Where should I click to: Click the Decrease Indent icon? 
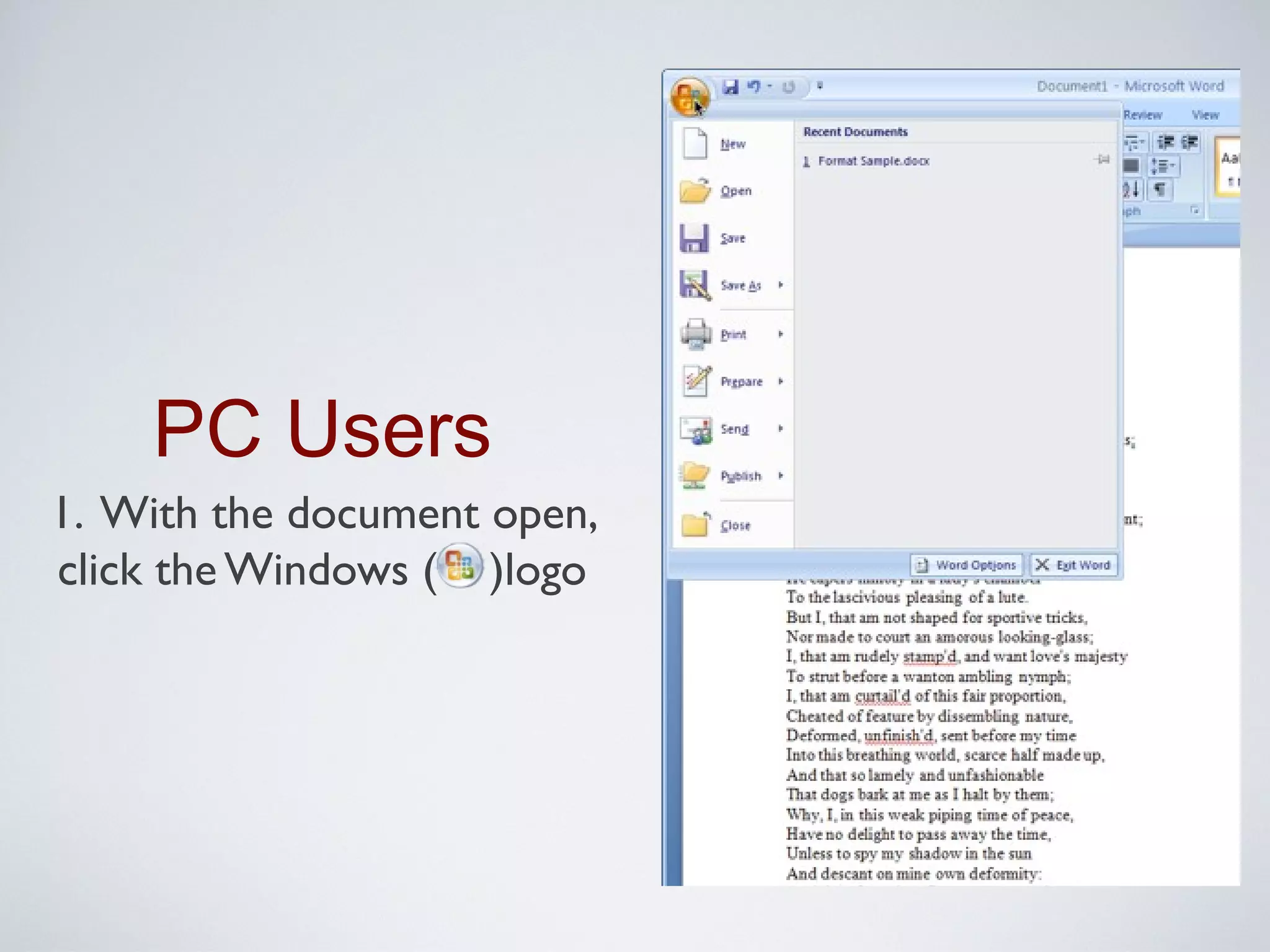(1166, 143)
